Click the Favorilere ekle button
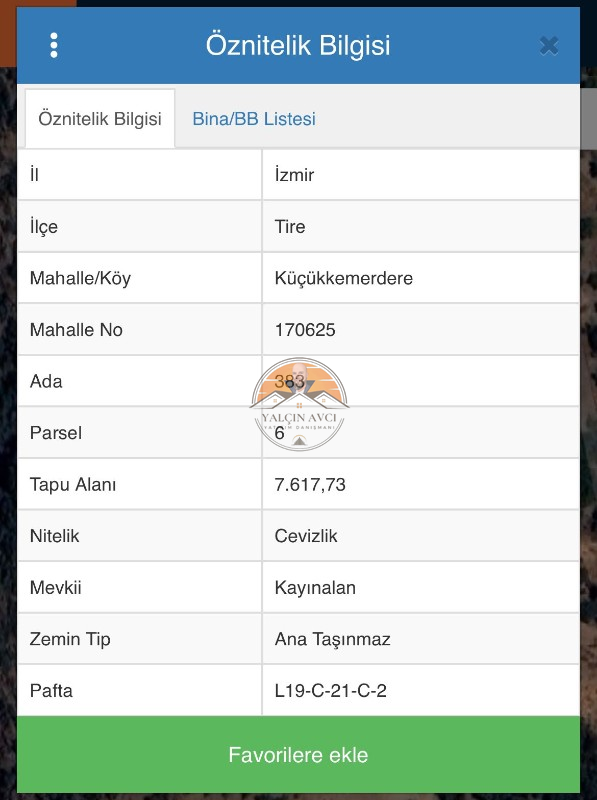This screenshot has height=800, width=597. click(298, 755)
